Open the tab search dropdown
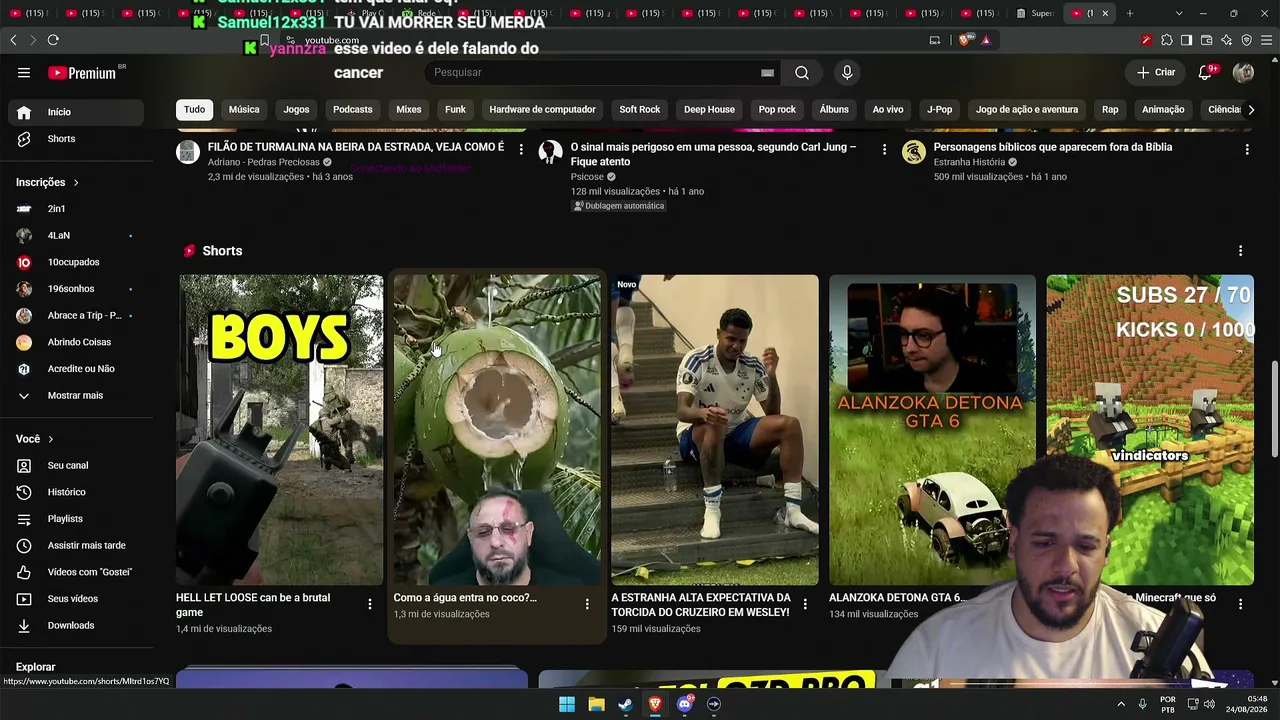 [1179, 13]
